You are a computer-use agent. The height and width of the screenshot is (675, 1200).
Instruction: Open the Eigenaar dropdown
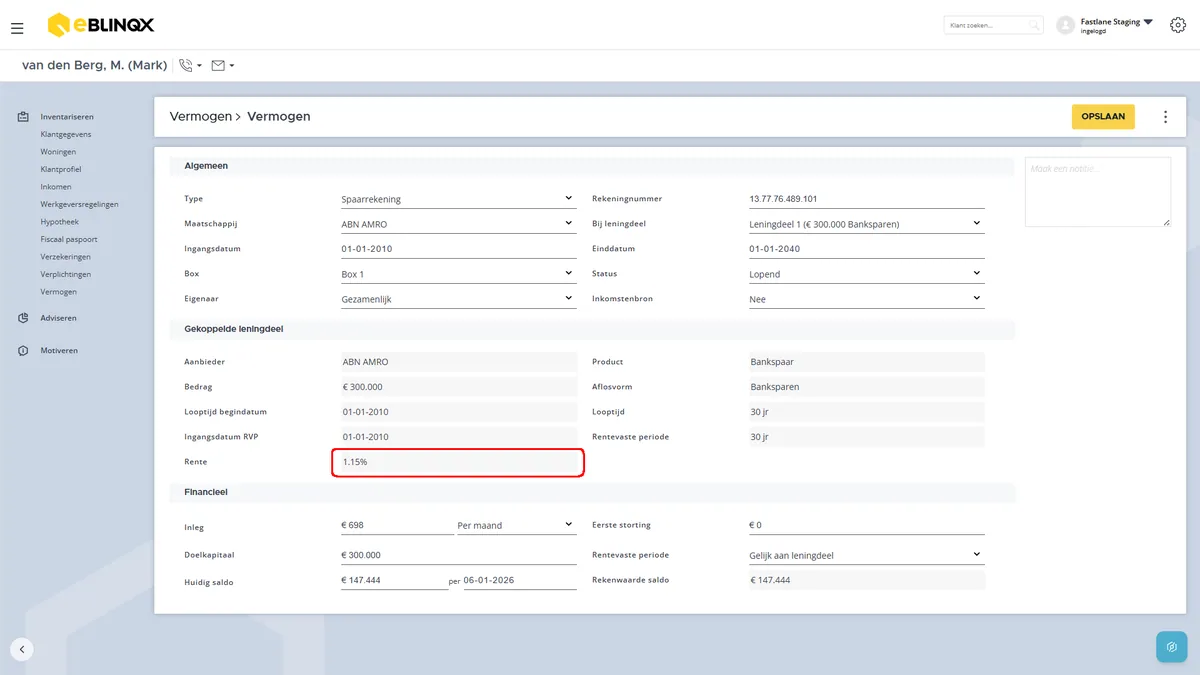[459, 298]
